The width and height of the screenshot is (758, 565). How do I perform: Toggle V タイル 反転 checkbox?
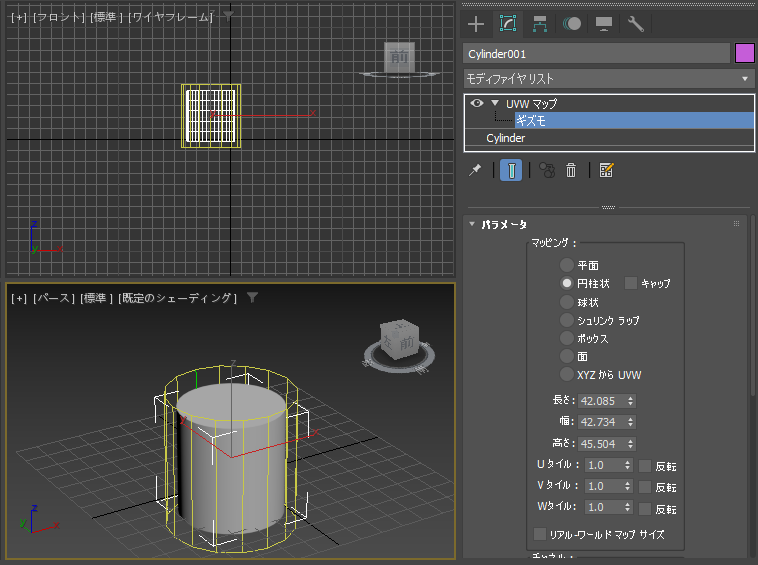644,487
